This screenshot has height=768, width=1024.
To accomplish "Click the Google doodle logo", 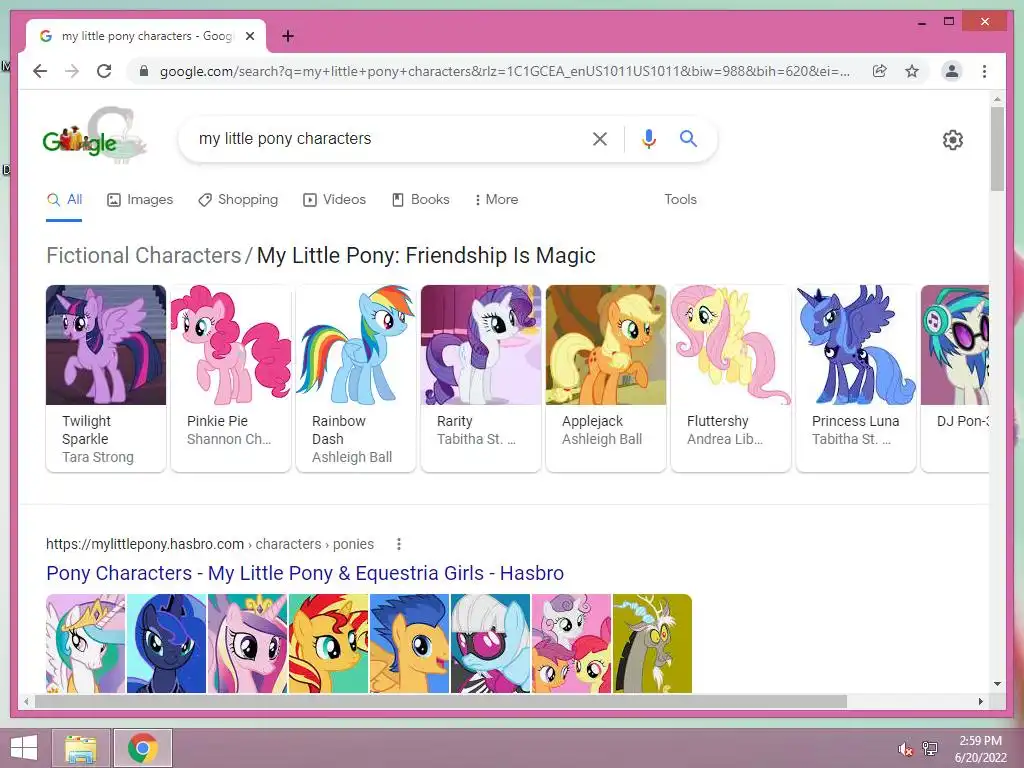I will pyautogui.click(x=95, y=135).
